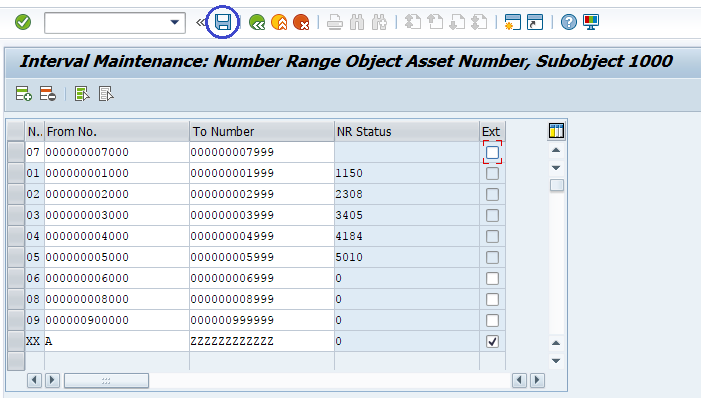The width and height of the screenshot is (701, 398).
Task: Click the Print icon
Action: pos(334,22)
